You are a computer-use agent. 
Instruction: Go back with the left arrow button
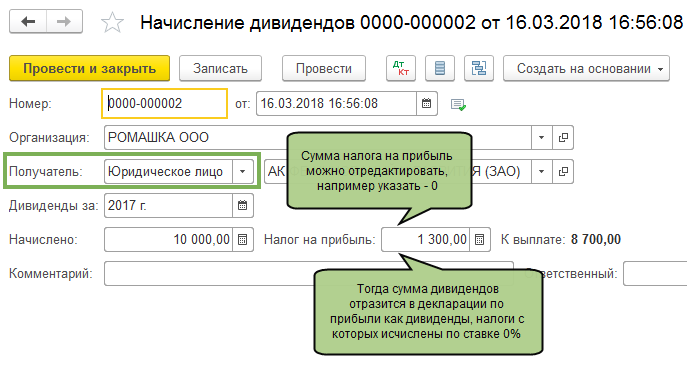coord(28,21)
